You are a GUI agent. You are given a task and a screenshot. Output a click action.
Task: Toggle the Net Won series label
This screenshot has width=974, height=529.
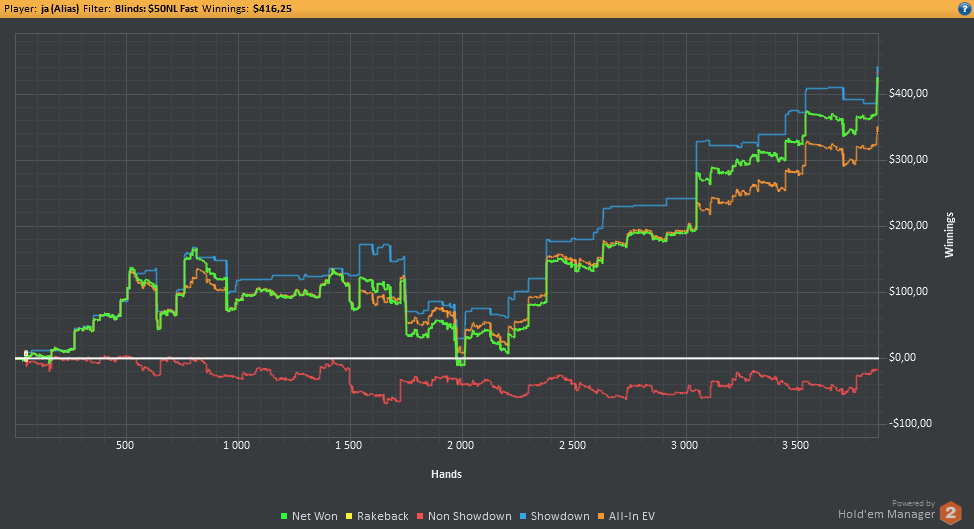point(314,516)
